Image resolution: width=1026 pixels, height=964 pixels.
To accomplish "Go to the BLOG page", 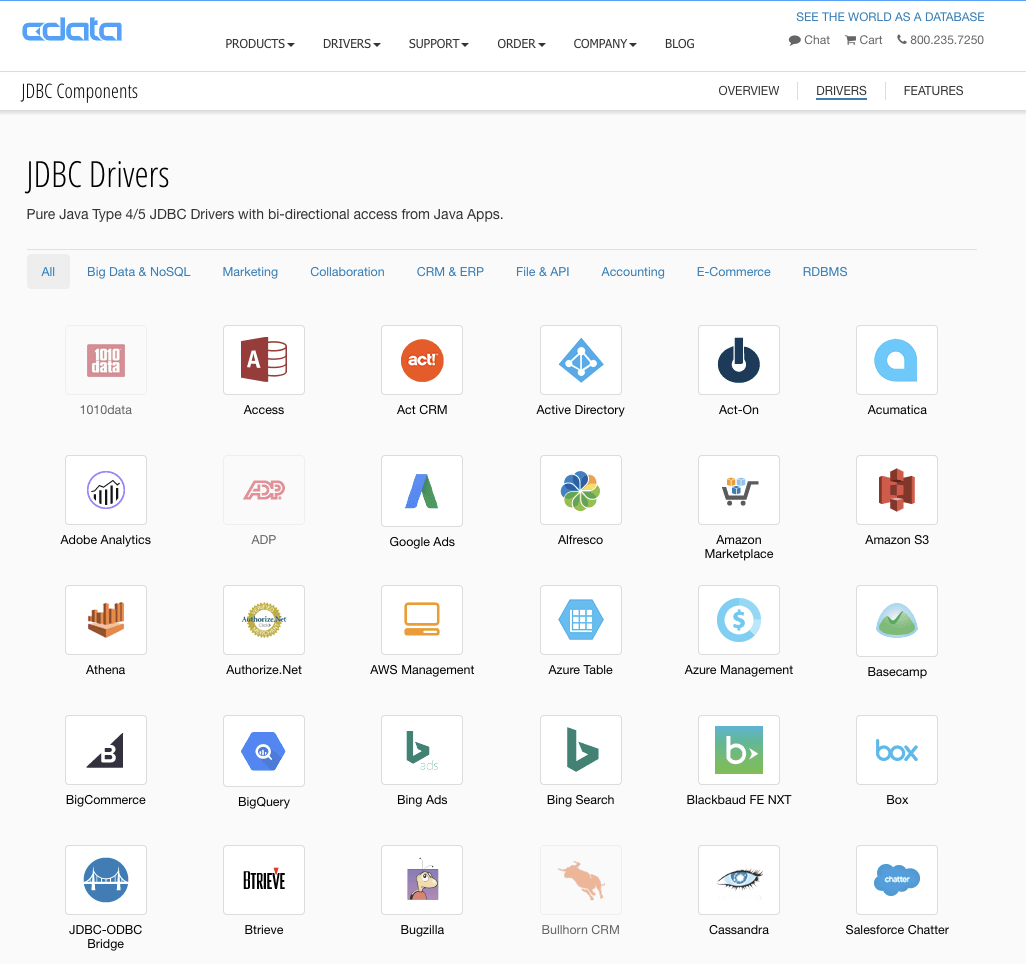I will (679, 44).
